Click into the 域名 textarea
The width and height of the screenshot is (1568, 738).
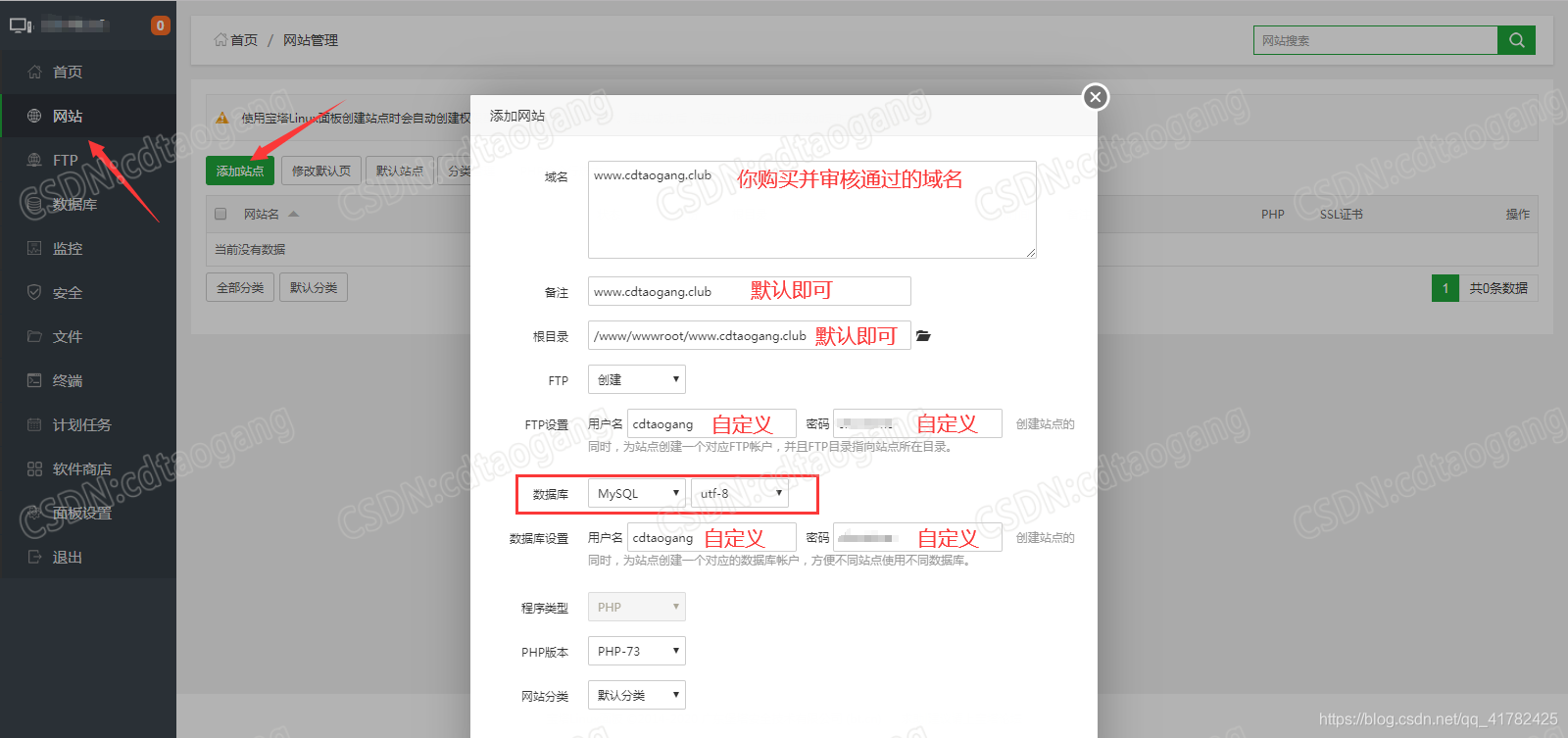pos(812,210)
